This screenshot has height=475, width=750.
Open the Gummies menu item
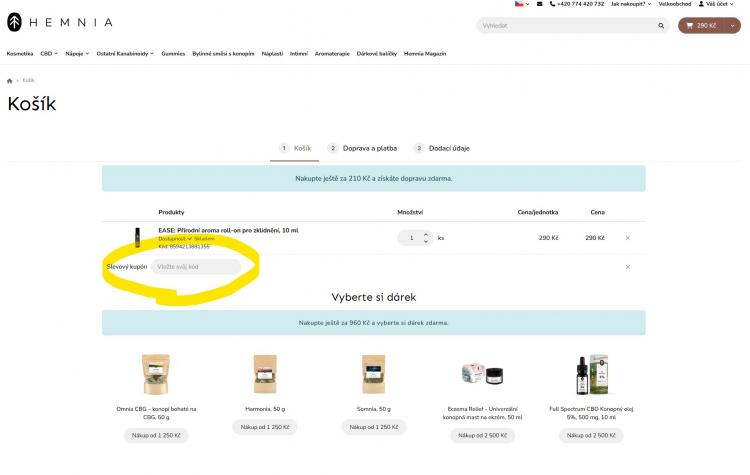(180, 53)
